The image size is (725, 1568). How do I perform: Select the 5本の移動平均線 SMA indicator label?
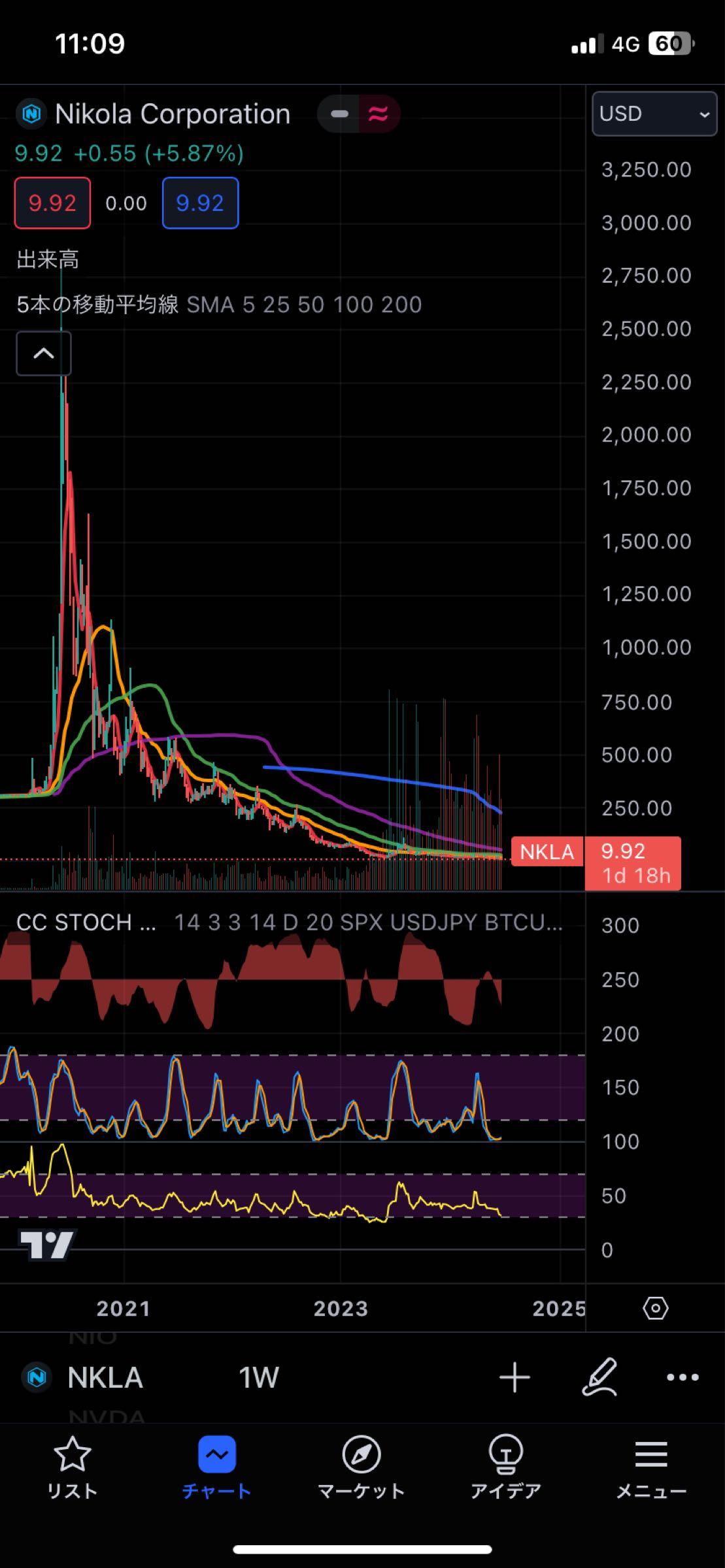tap(219, 304)
